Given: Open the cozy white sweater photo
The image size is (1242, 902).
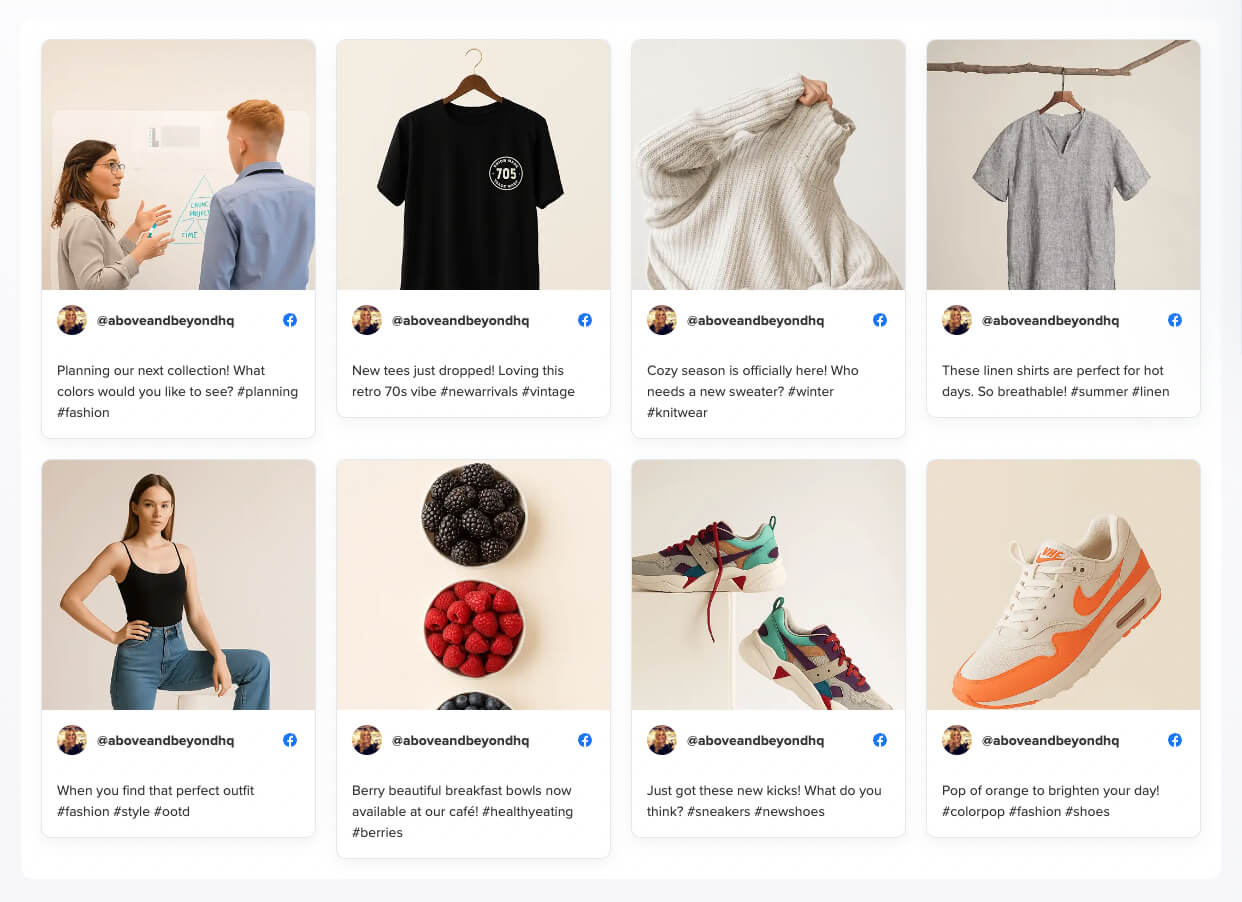Looking at the screenshot, I should click(768, 165).
